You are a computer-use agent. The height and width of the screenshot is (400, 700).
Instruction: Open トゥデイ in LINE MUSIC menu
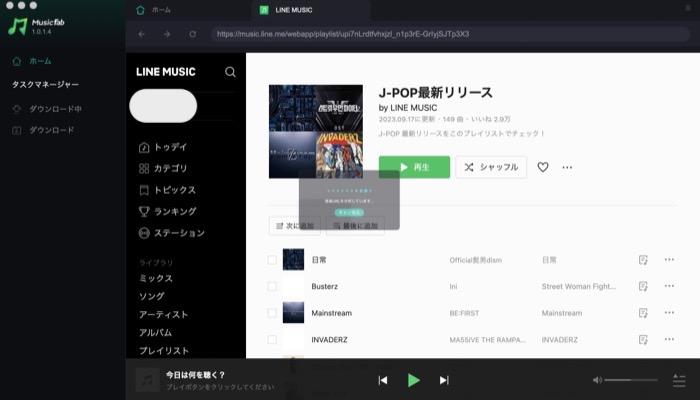[163, 147]
